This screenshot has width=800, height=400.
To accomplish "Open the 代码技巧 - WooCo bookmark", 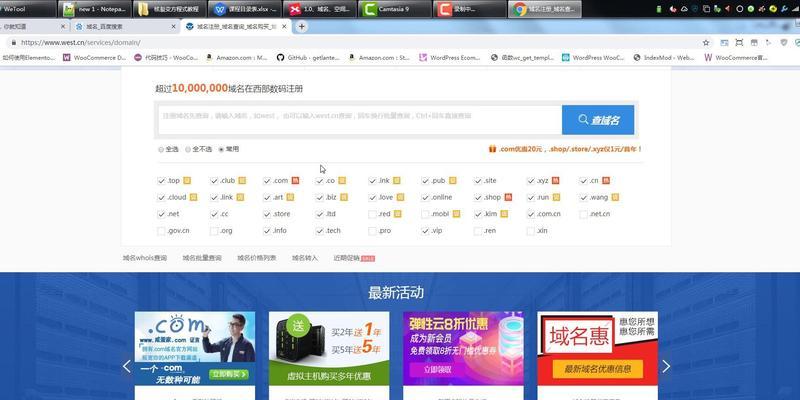I will click(x=166, y=58).
